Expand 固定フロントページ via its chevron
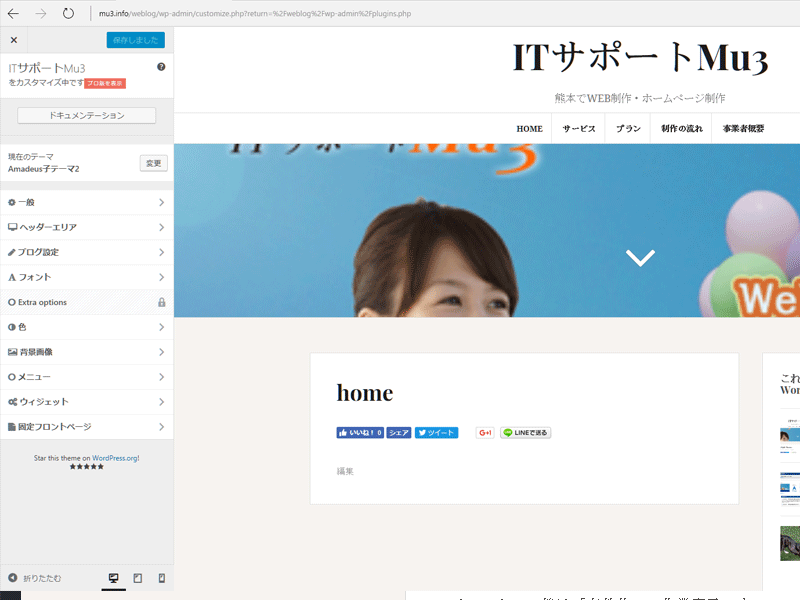800x600 pixels. (x=161, y=427)
